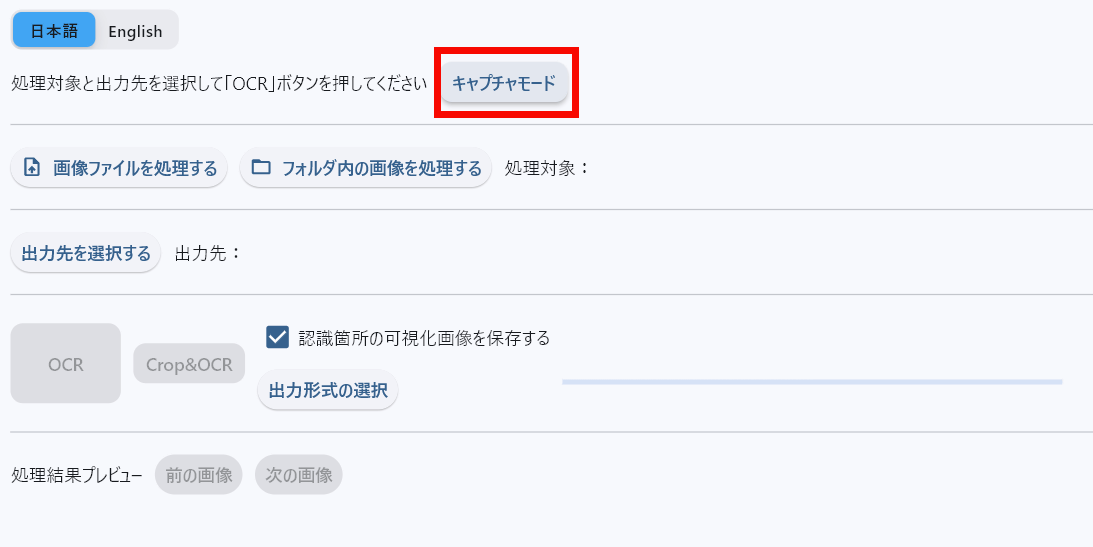Click the file upload icon

(32, 168)
